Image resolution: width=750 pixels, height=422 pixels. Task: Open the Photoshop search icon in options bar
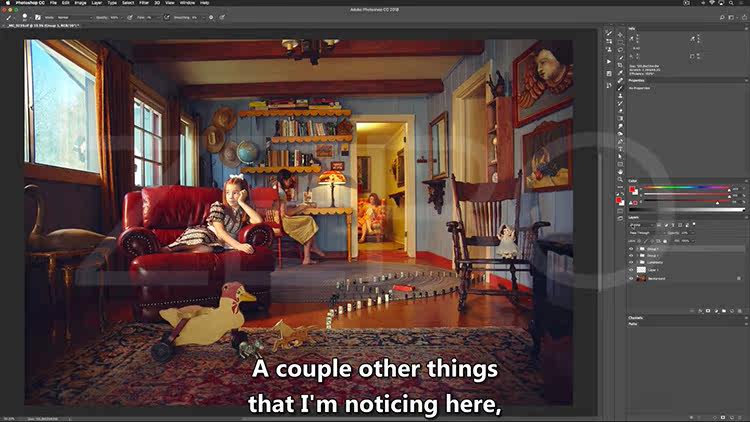tap(722, 18)
